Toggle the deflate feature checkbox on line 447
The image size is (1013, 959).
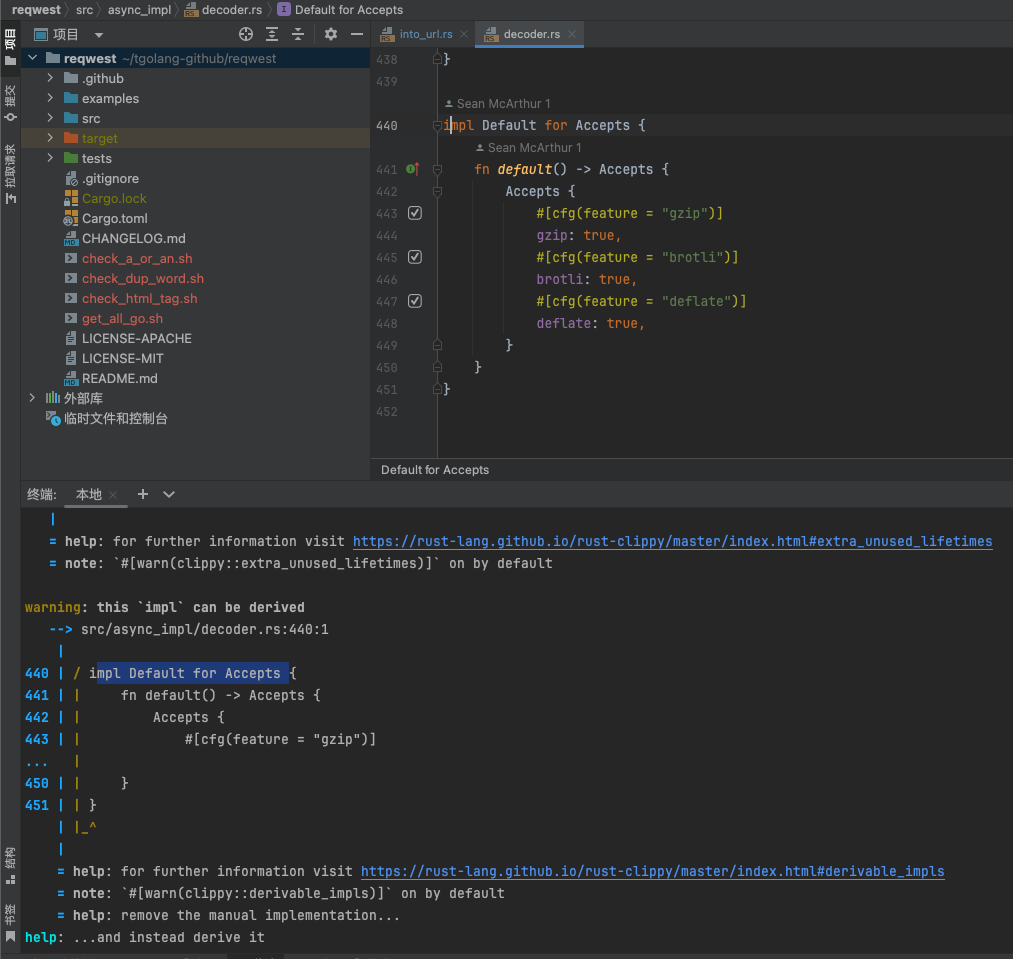click(x=415, y=301)
